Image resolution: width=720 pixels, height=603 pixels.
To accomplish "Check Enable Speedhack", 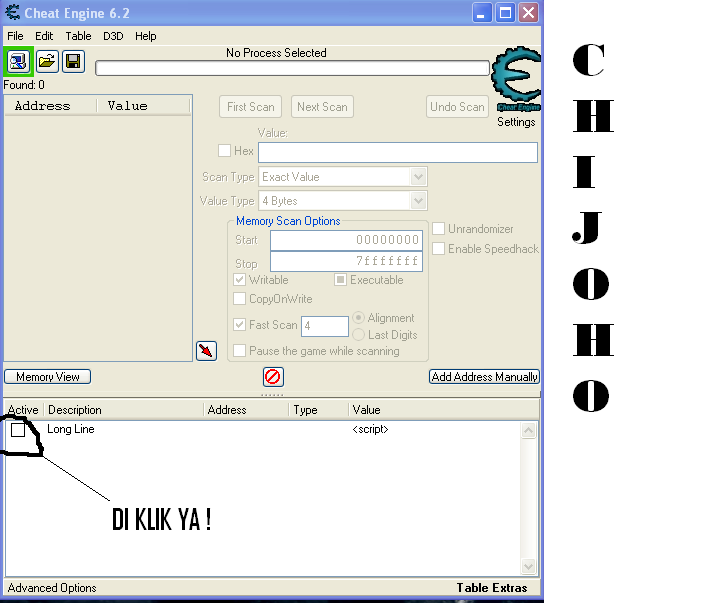I will pyautogui.click(x=439, y=249).
